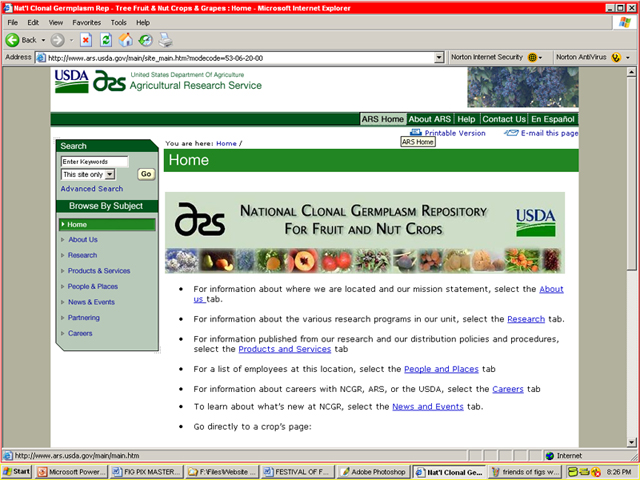The width and height of the screenshot is (640, 480).
Task: Click the Research link in body text
Action: 526,319
